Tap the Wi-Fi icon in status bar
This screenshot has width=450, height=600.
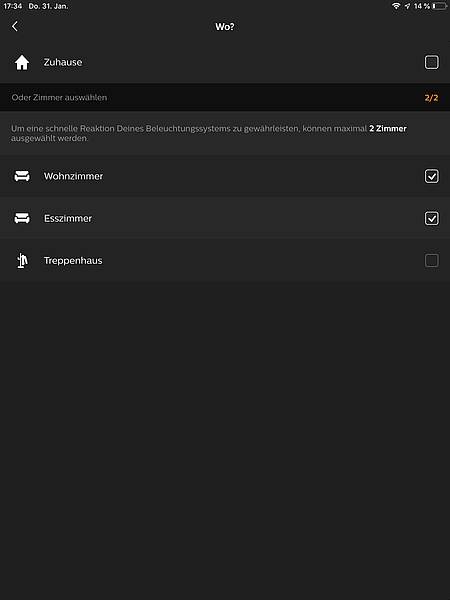pos(396,6)
